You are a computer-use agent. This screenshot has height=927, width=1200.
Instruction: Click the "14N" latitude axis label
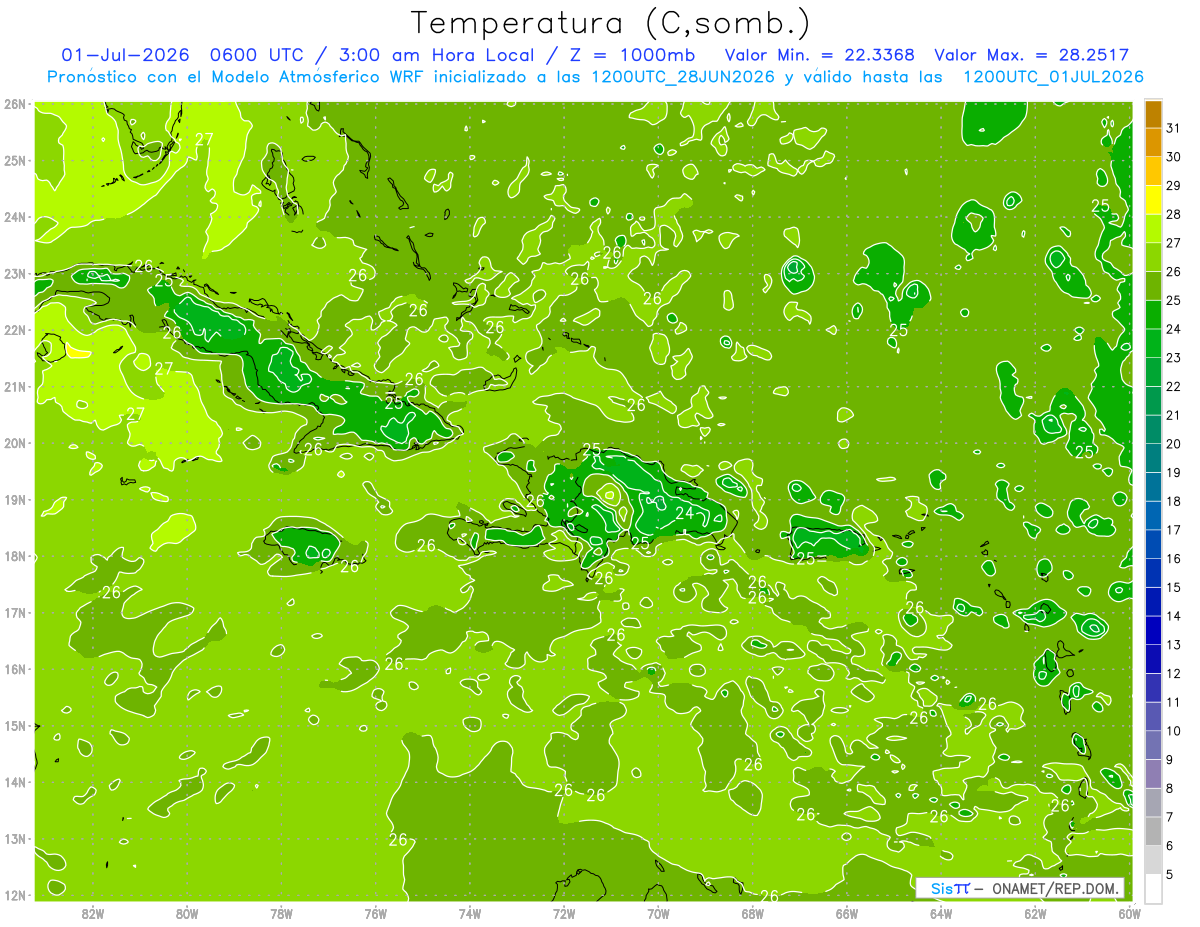coord(15,782)
